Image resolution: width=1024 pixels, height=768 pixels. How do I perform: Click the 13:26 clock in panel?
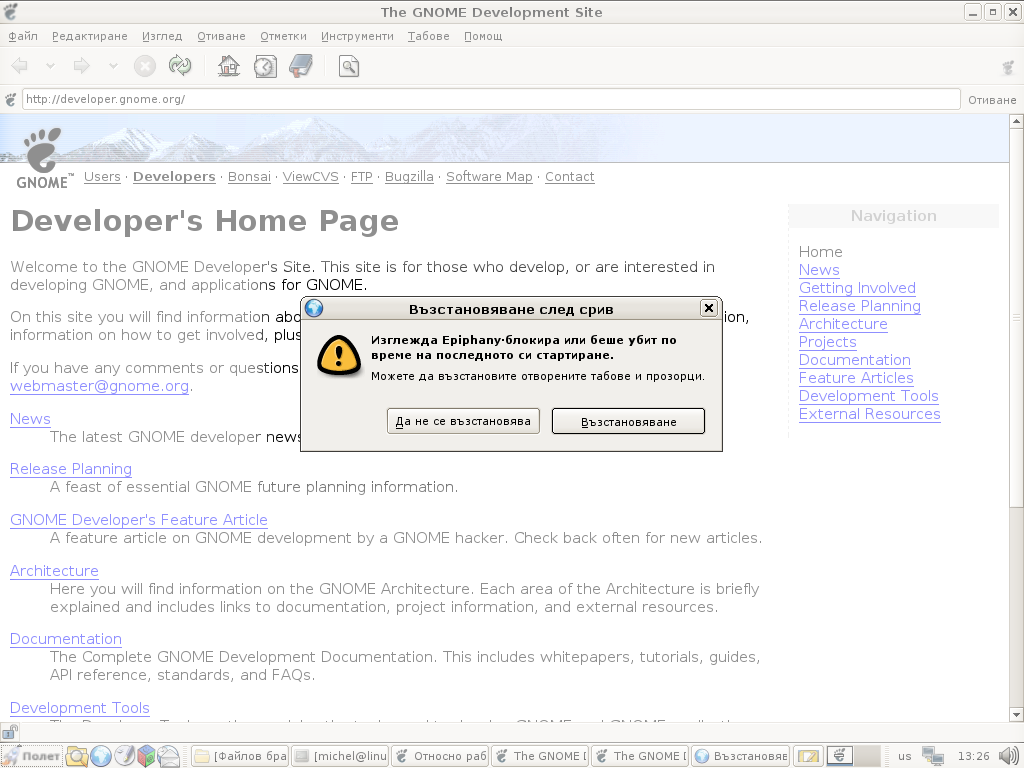(973, 756)
